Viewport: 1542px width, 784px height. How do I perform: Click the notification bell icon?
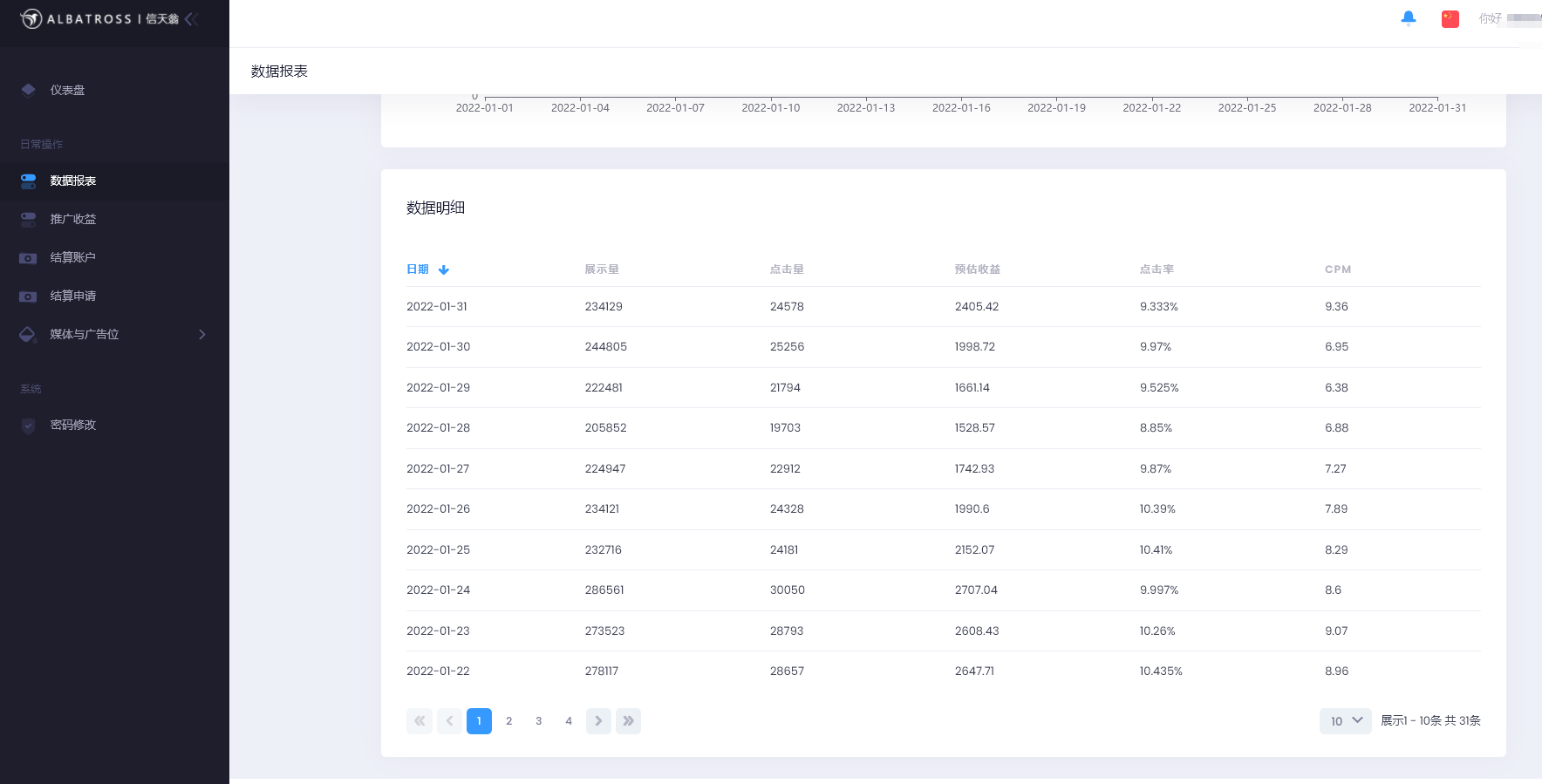[1408, 18]
